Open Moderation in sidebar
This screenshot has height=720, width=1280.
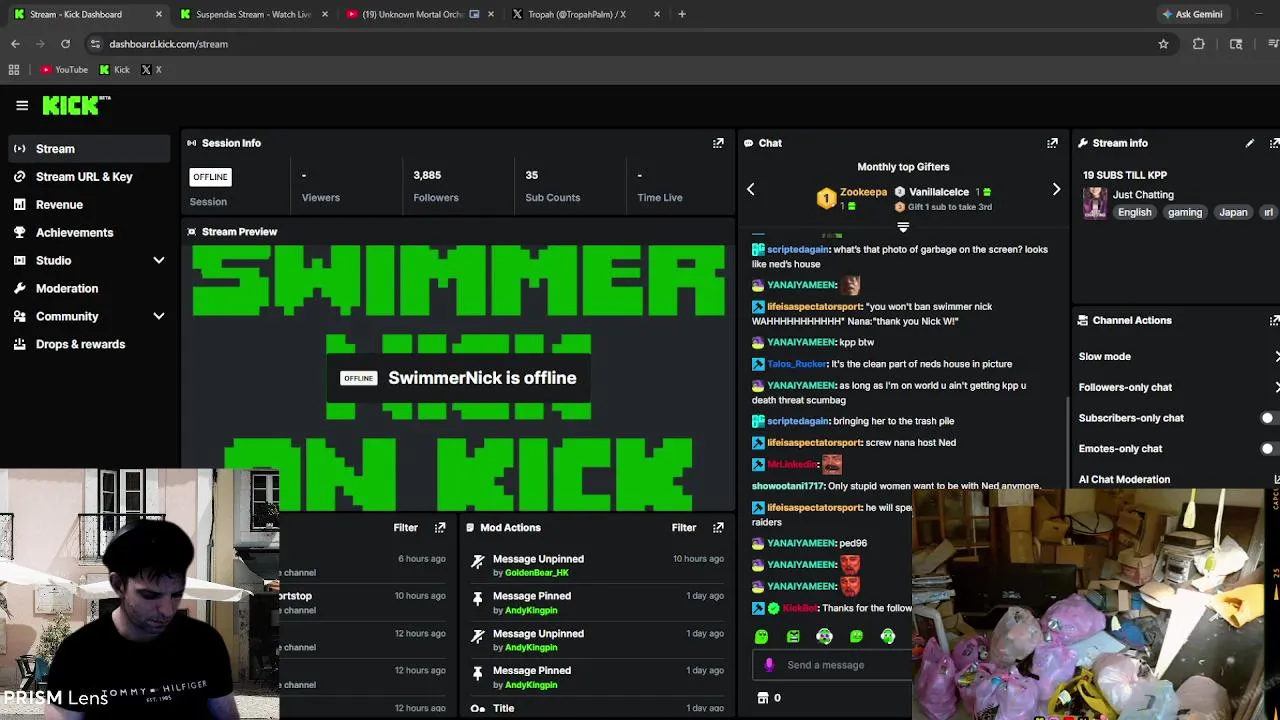[x=89, y=288]
